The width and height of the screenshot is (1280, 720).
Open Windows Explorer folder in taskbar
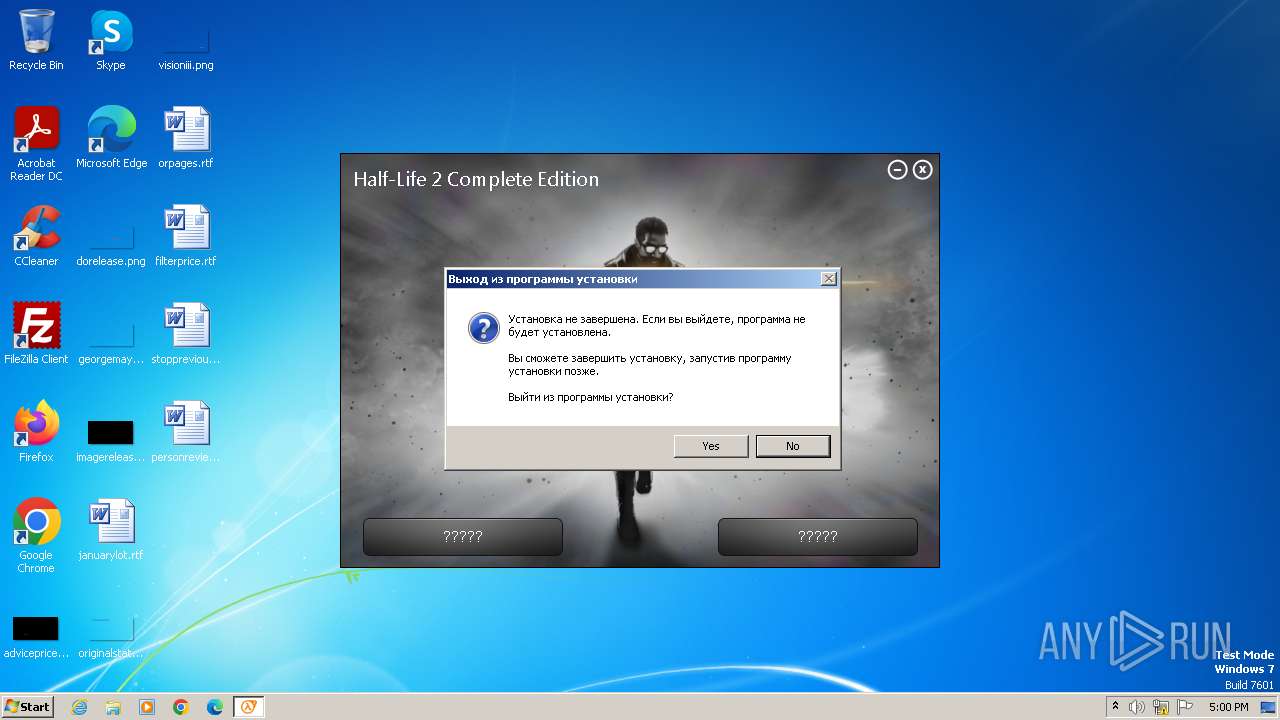coord(113,707)
